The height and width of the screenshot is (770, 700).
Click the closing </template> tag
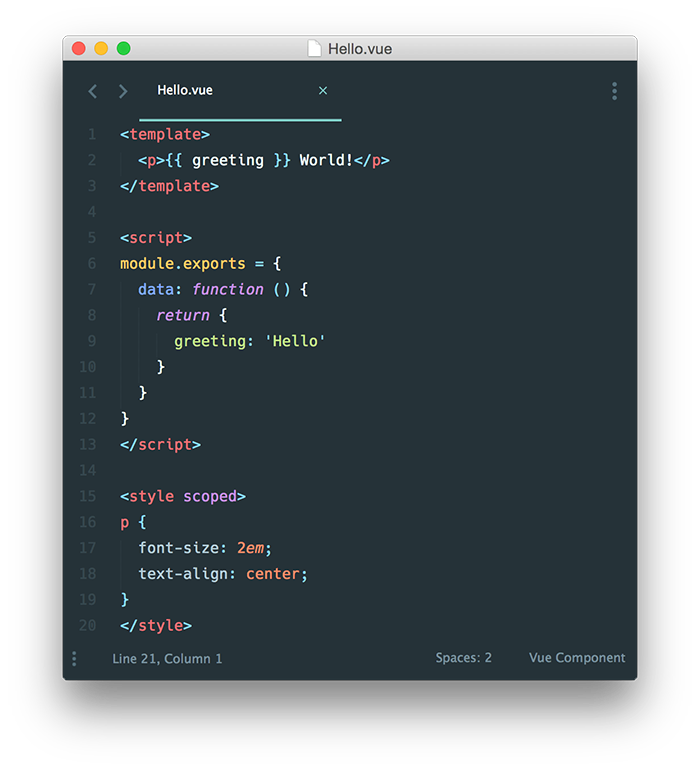click(x=169, y=186)
